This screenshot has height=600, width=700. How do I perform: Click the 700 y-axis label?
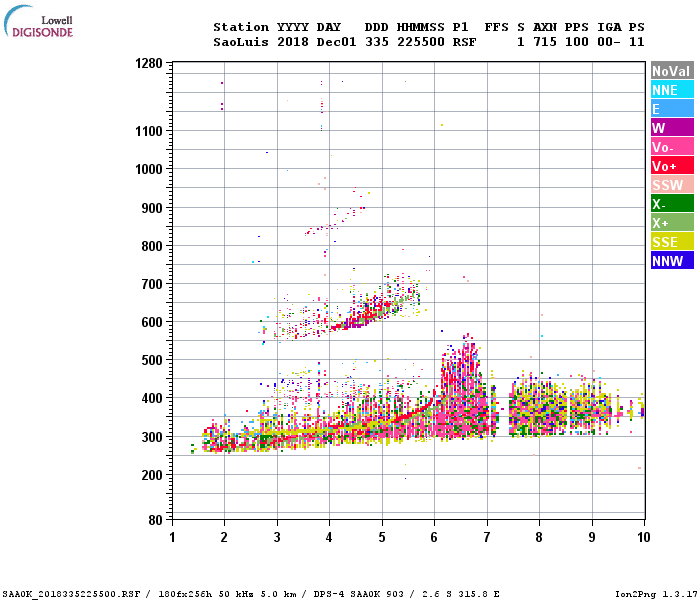click(x=152, y=284)
